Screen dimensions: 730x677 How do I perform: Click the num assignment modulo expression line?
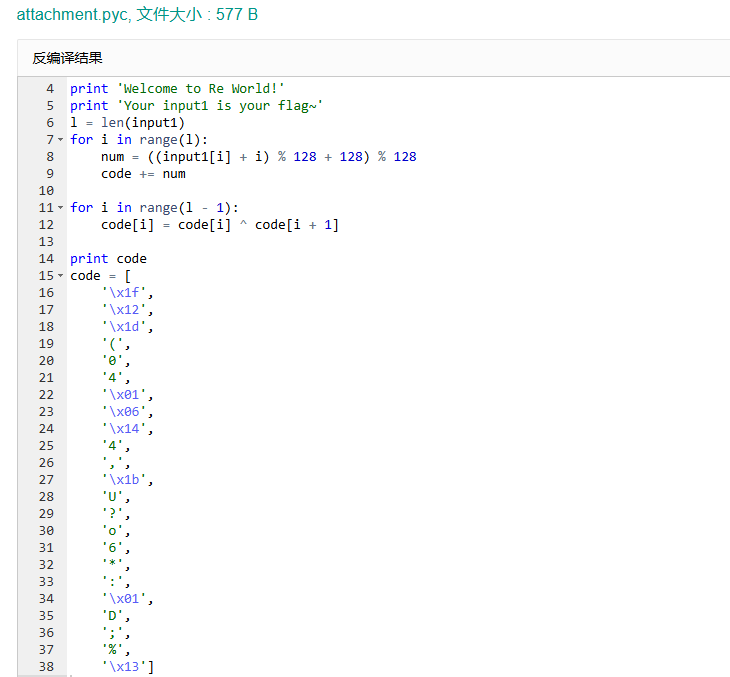(258, 156)
